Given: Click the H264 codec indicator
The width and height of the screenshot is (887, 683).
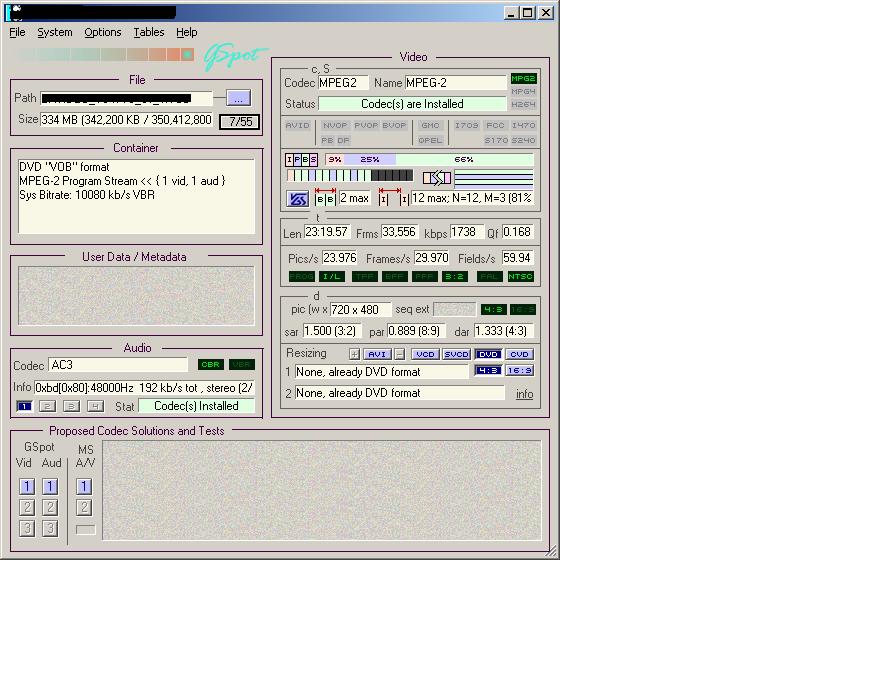Looking at the screenshot, I should 523,104.
